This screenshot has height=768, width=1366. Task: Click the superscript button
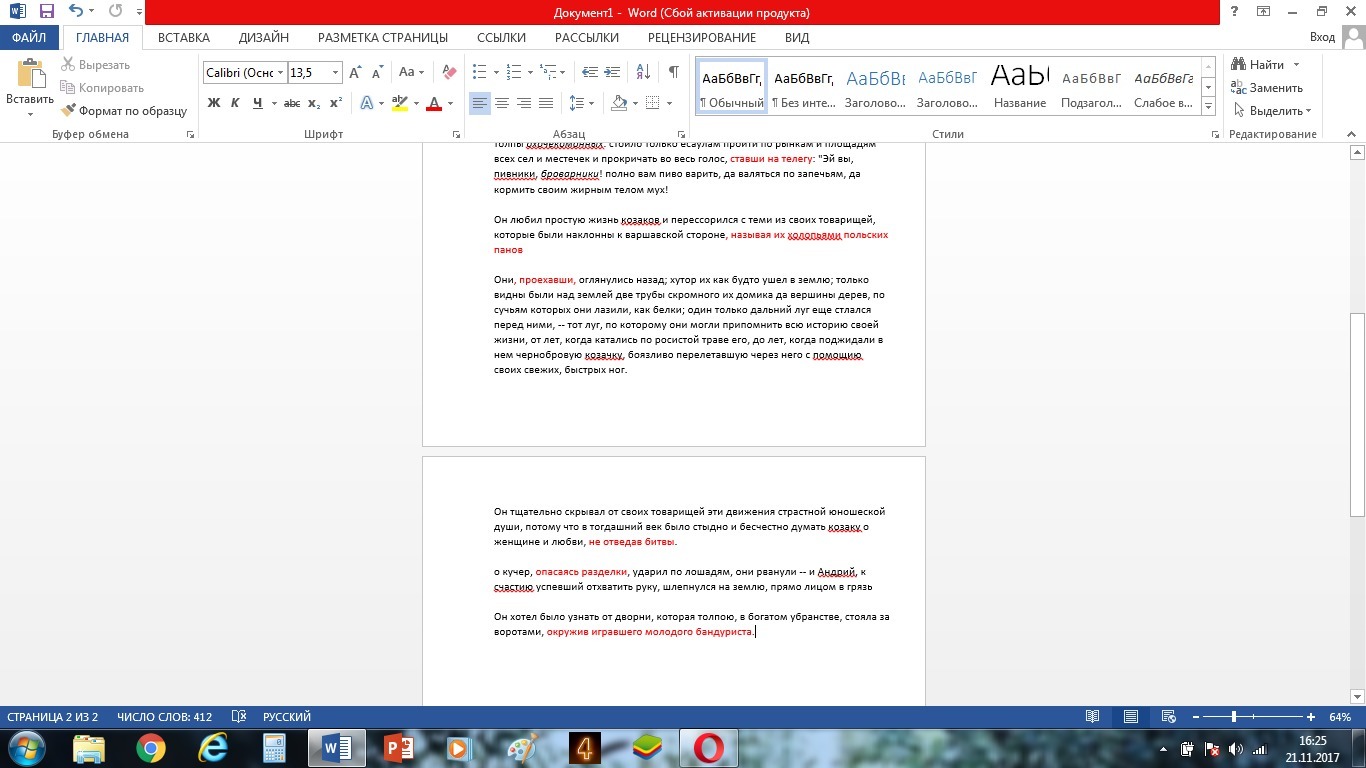coord(336,103)
